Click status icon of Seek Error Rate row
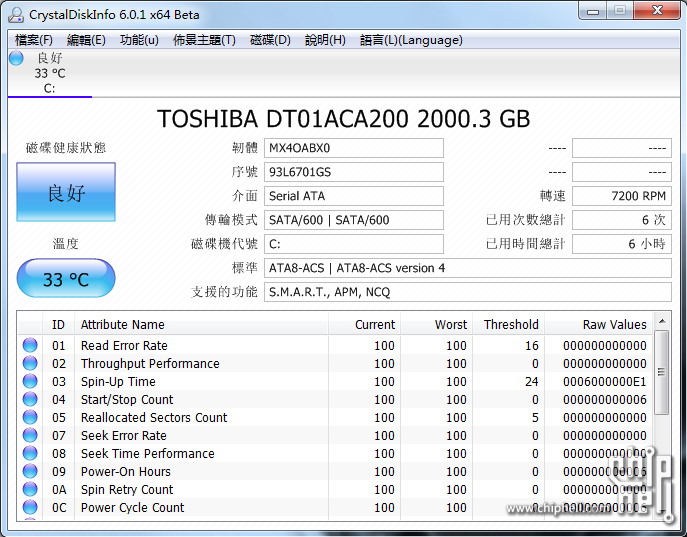The image size is (687, 537). point(30,435)
